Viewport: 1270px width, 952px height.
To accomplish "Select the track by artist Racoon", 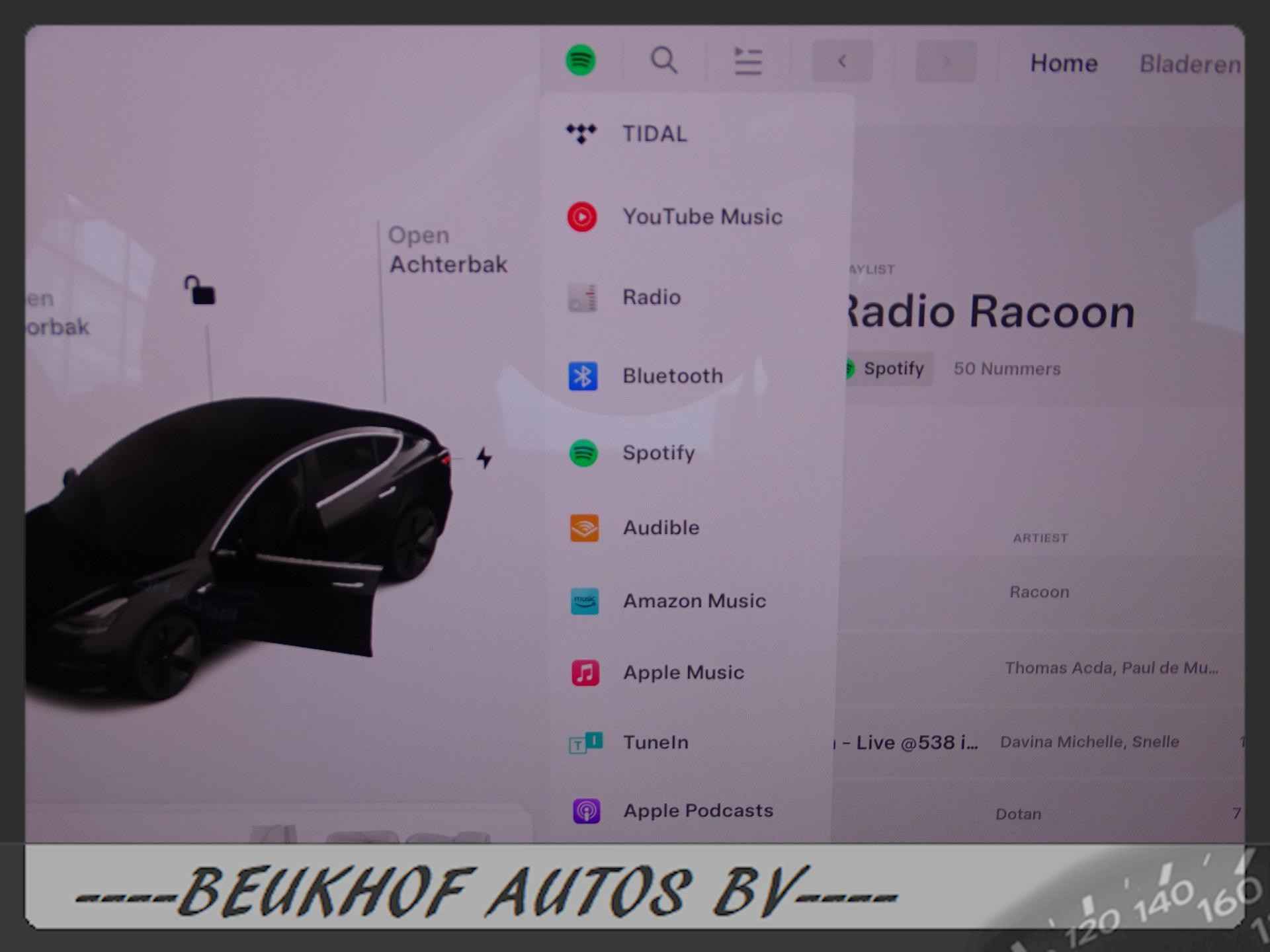I will [1038, 592].
